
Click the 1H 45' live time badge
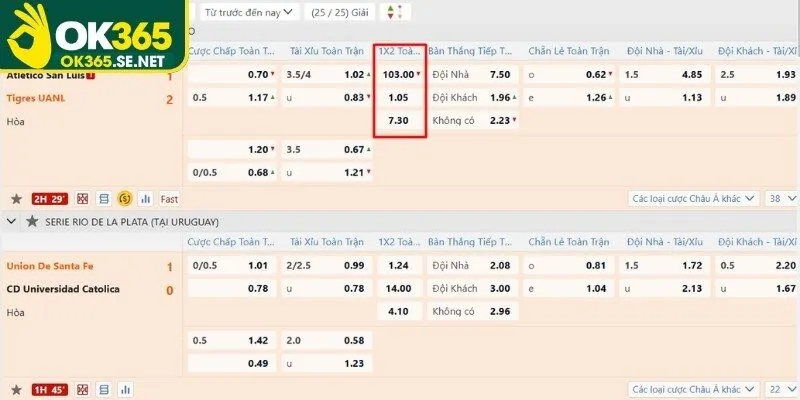[x=49, y=390]
